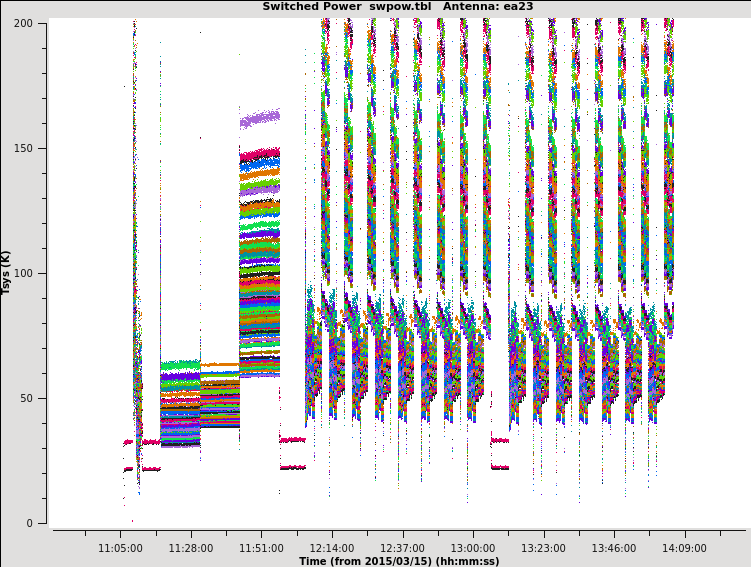Screen dimensions: 751x567
Task: Select the 13:00:00 time tick label
Action: coord(472,548)
